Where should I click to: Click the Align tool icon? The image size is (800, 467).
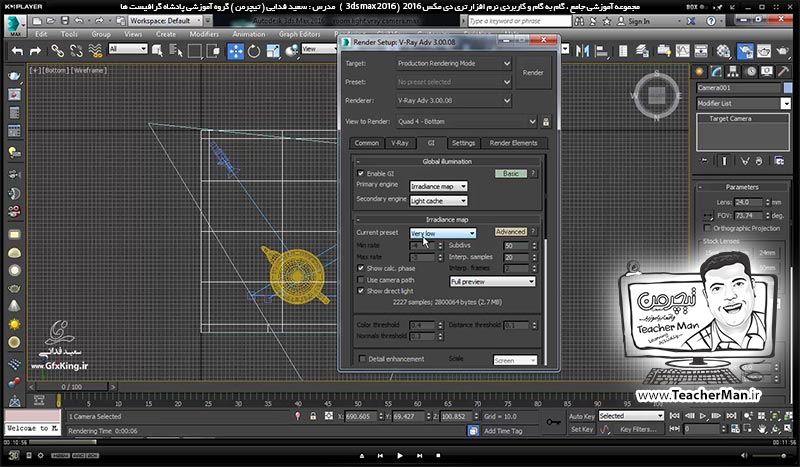(602, 51)
